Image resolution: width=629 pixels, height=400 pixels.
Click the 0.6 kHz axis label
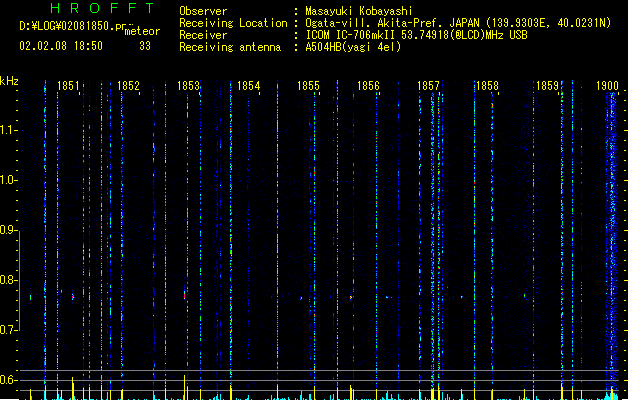point(8,380)
